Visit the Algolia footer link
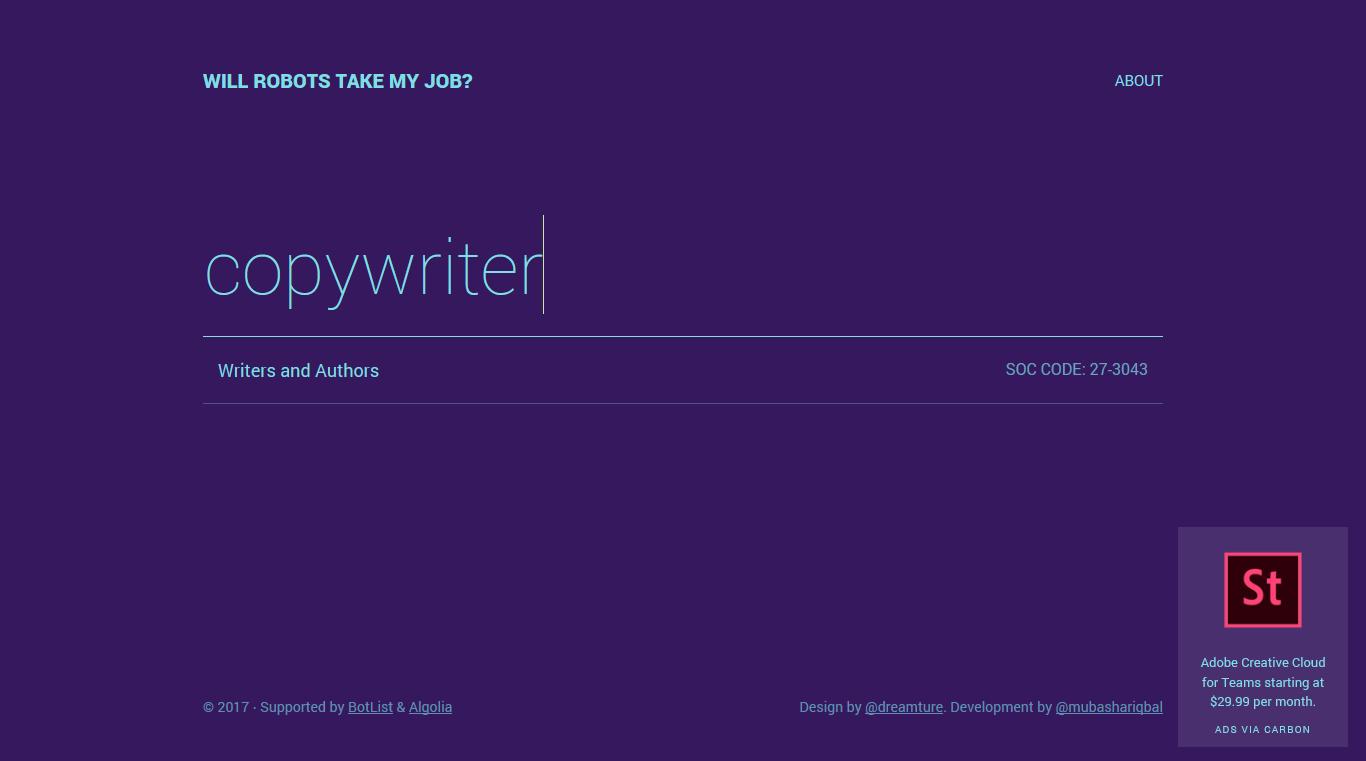The image size is (1366, 761). coord(430,707)
